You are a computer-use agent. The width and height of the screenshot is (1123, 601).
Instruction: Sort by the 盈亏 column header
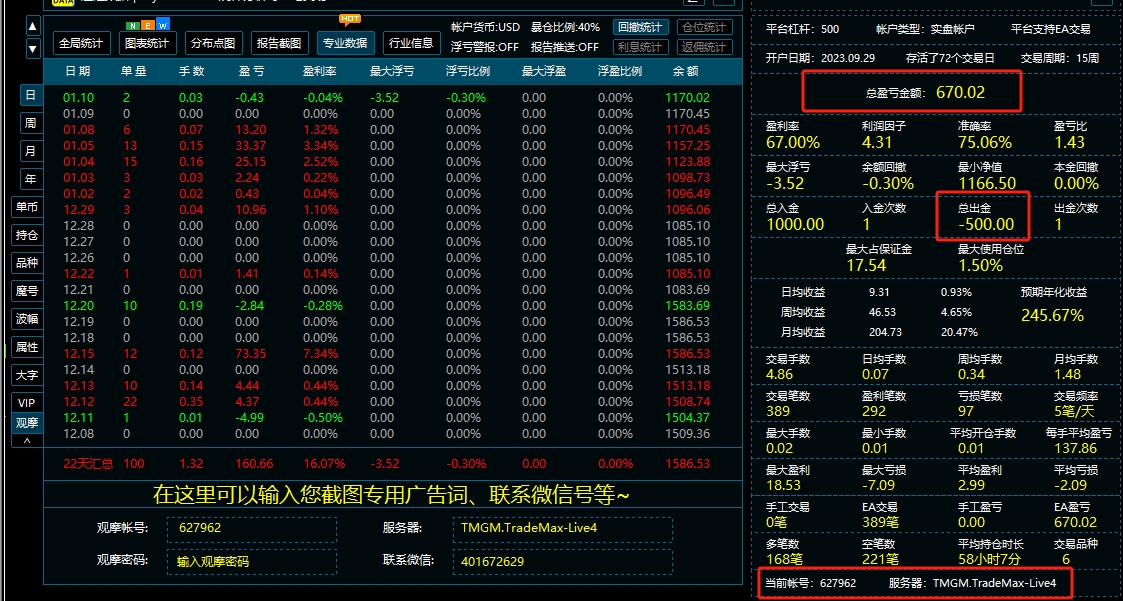251,71
